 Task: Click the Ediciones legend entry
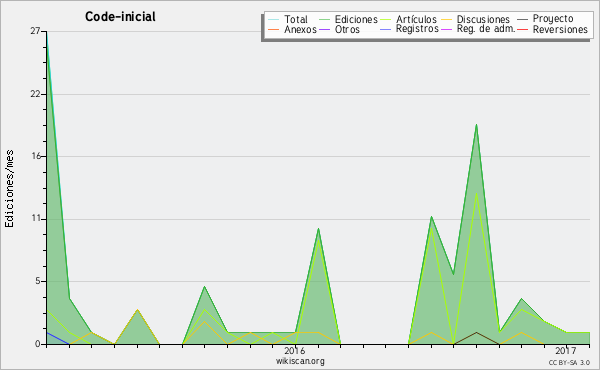pyautogui.click(x=356, y=20)
